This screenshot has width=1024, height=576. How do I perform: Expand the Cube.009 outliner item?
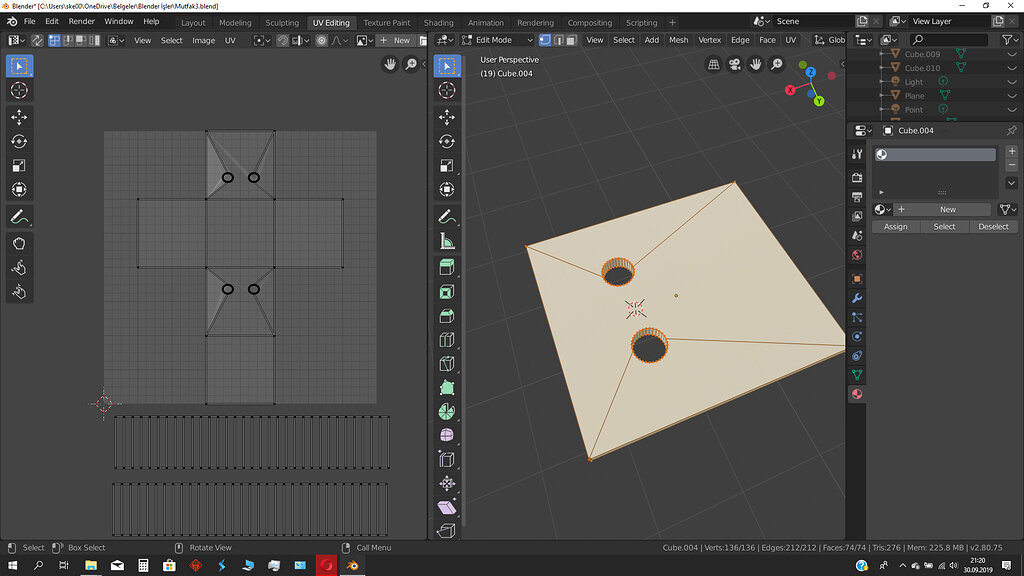tap(883, 54)
